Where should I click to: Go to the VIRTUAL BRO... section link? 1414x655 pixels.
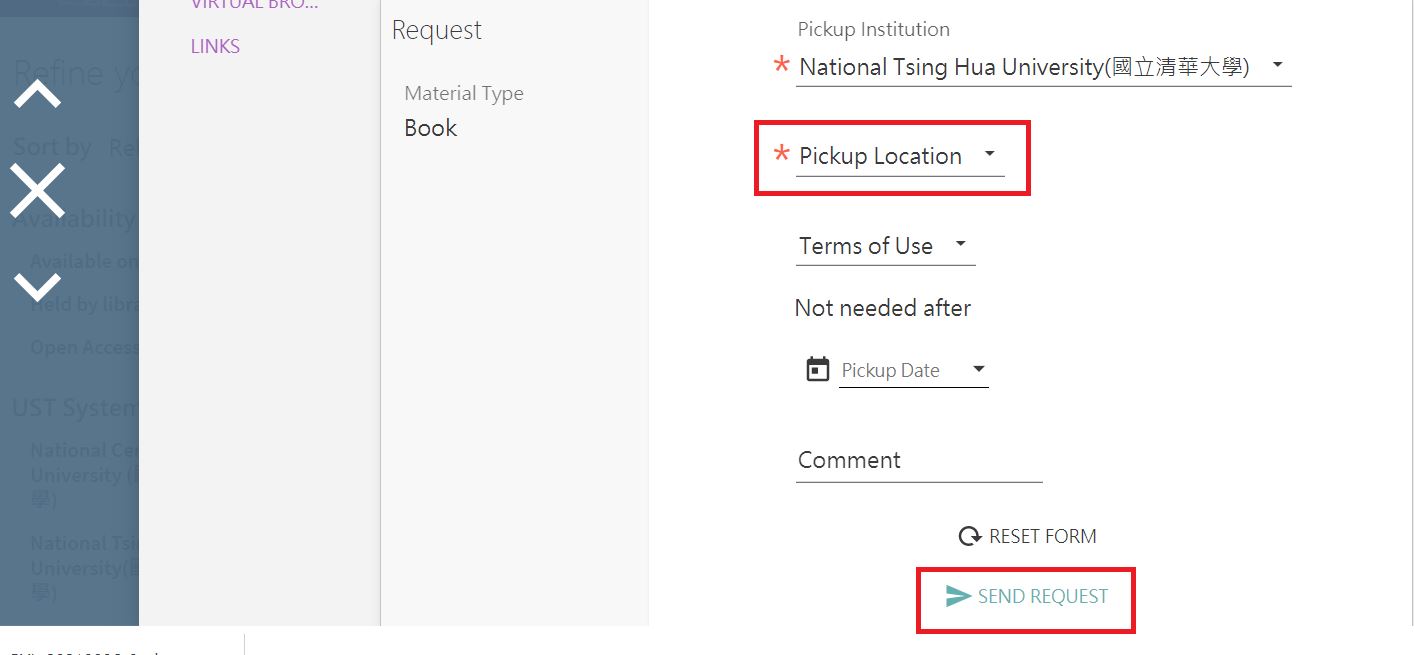pos(254,5)
